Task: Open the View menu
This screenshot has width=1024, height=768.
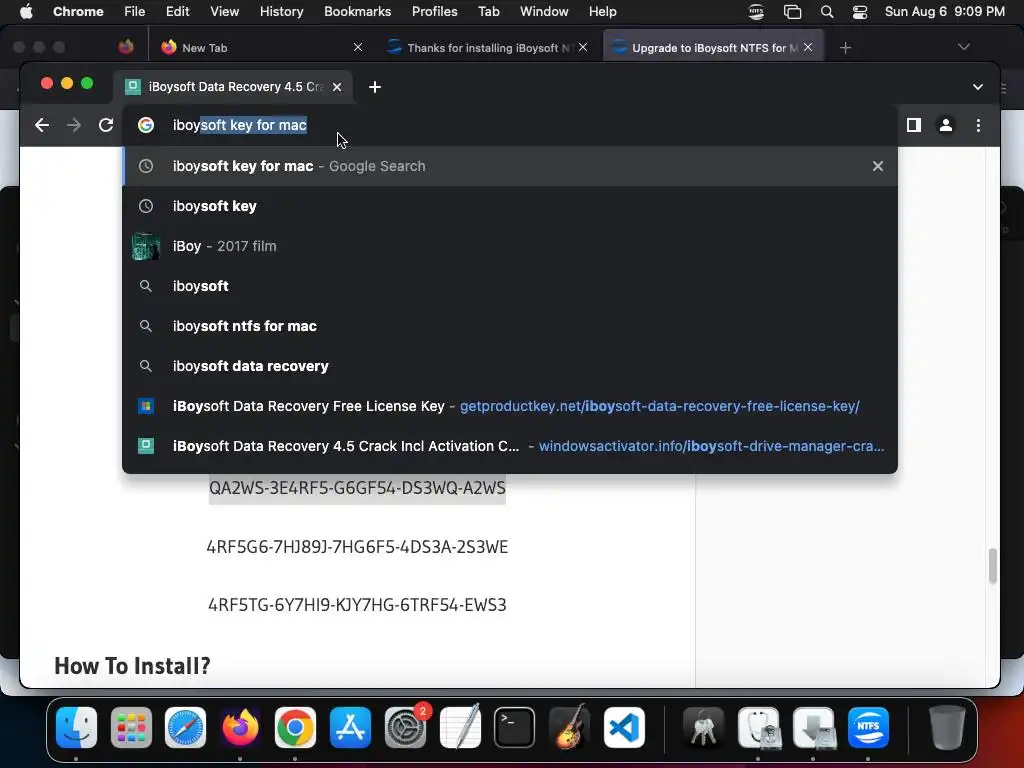Action: 224,11
